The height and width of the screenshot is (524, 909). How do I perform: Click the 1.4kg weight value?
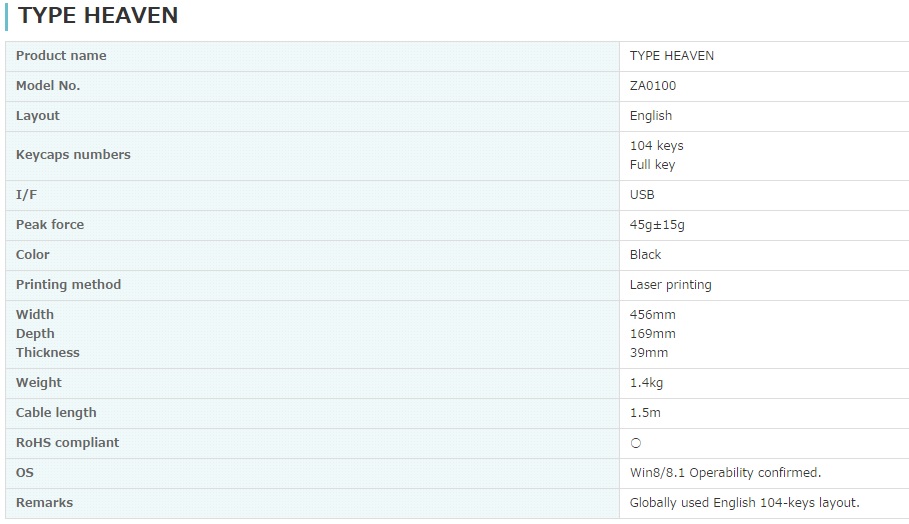pyautogui.click(x=646, y=383)
